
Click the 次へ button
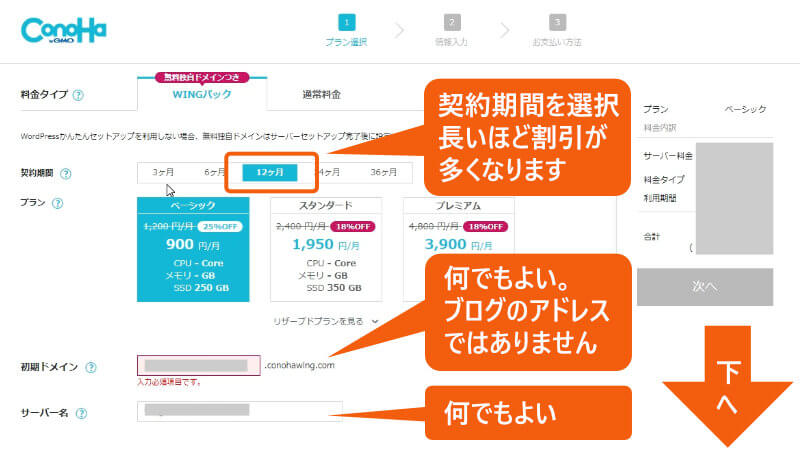705,287
